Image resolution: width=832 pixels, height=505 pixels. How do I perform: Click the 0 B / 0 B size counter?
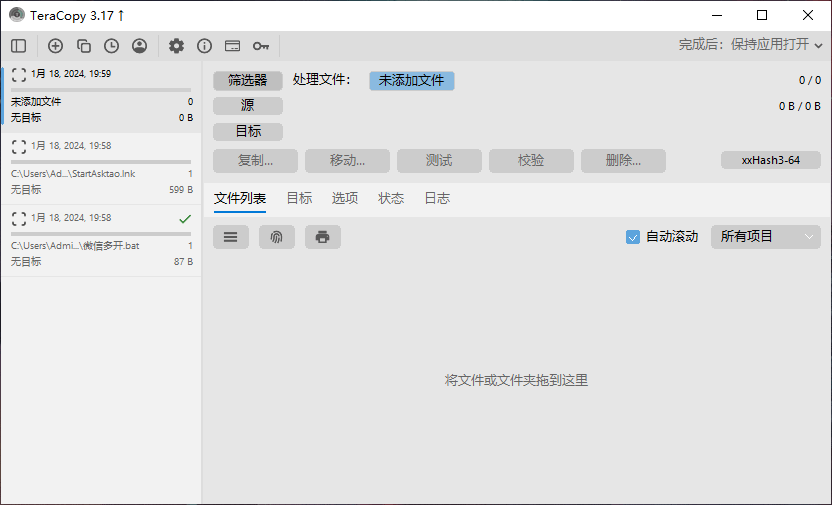800,106
